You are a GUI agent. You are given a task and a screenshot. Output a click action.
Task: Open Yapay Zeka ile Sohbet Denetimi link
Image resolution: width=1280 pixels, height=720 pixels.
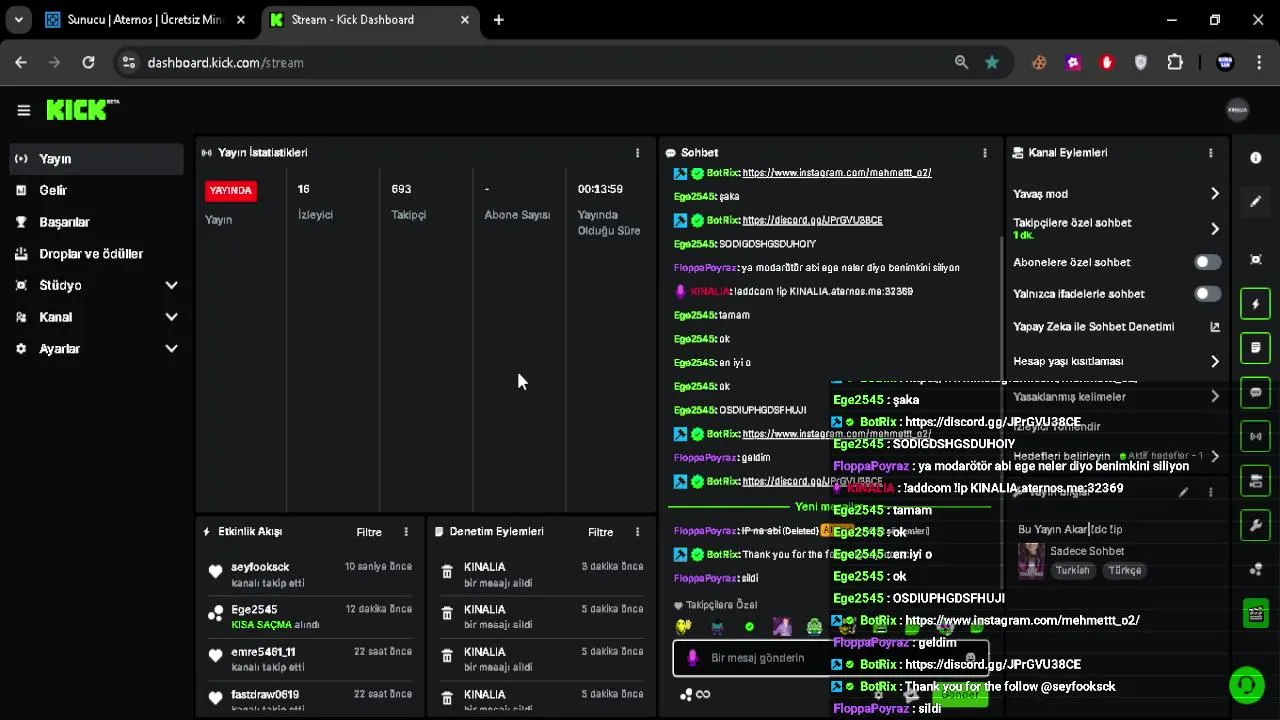pyautogui.click(x=1116, y=327)
